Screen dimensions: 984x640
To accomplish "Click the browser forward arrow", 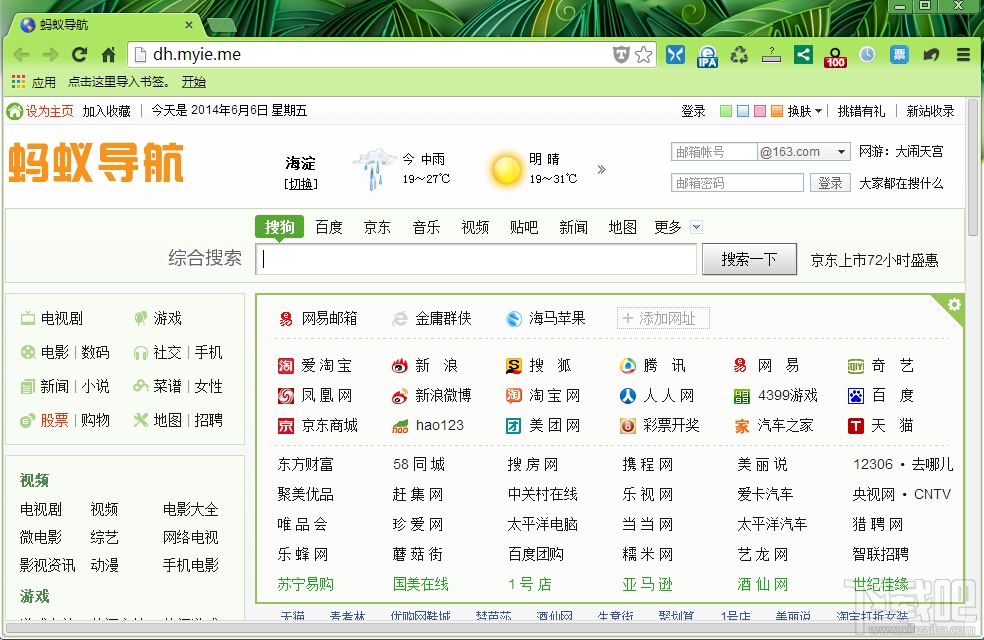I will coord(50,55).
